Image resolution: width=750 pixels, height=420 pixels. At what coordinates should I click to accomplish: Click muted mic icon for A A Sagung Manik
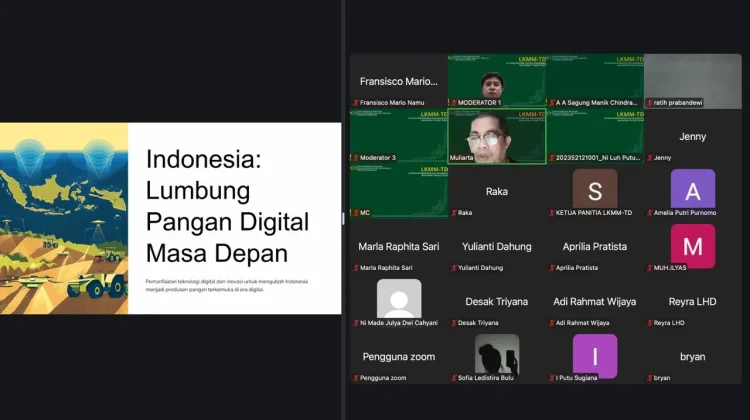pos(552,103)
